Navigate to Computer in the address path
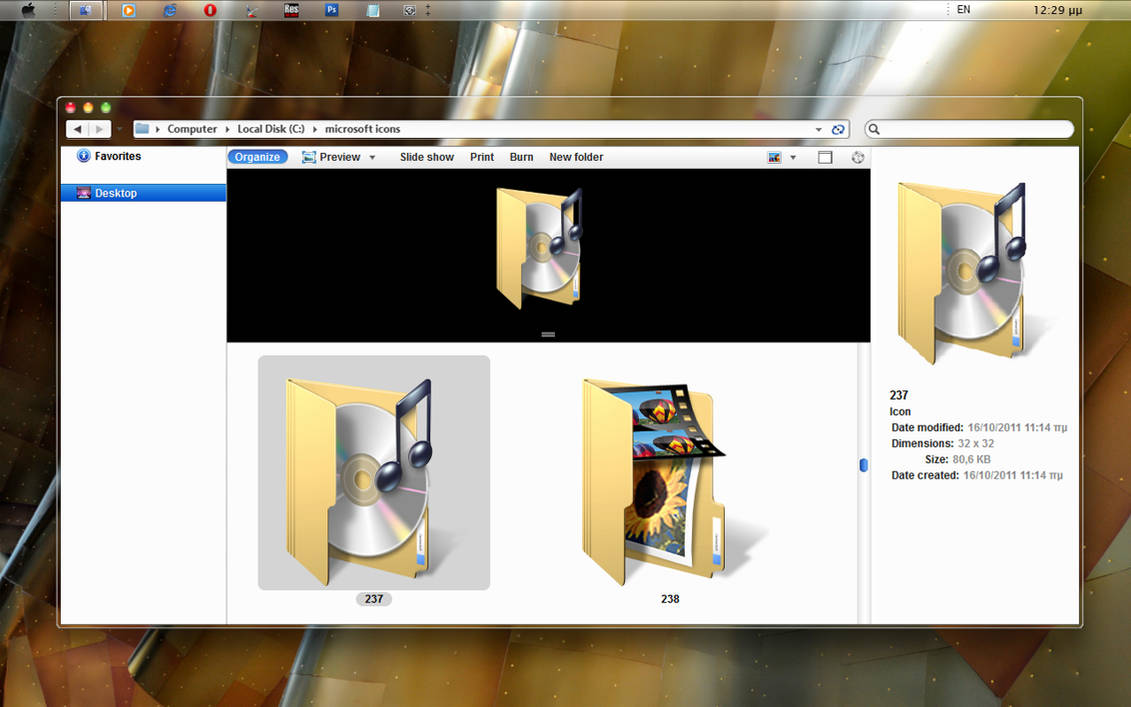Screen dimensions: 1131x707 [x=192, y=129]
